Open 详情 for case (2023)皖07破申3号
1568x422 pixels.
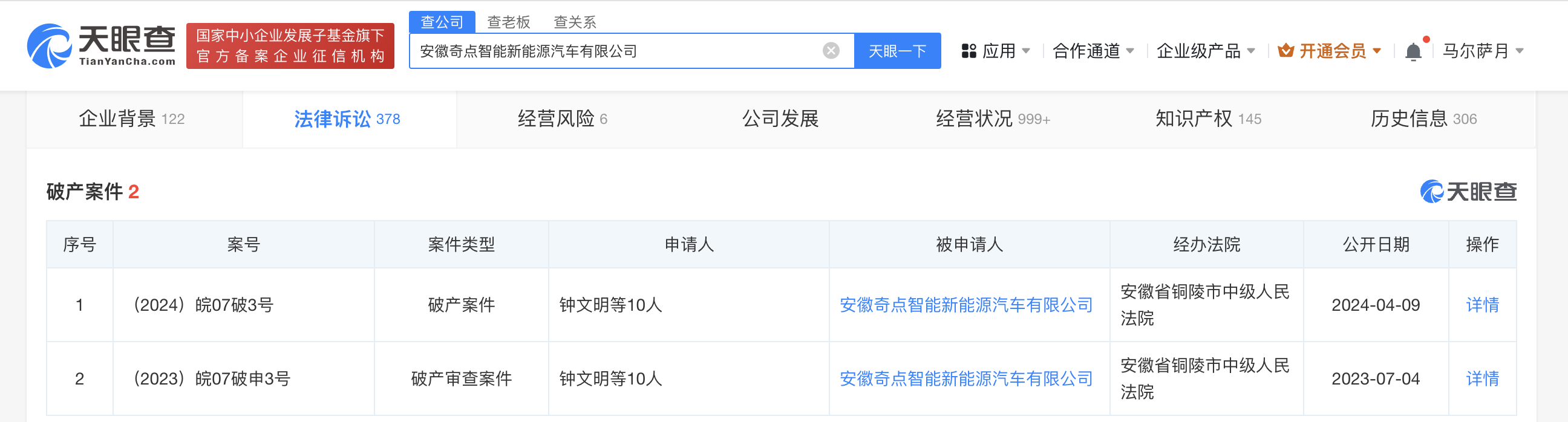coord(1482,379)
